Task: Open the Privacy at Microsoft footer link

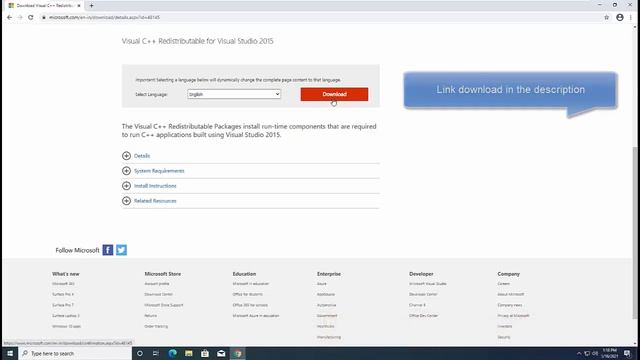Action: pos(513,316)
